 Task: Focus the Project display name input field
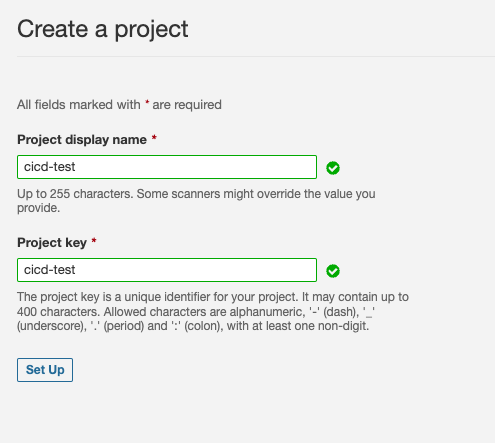(167, 167)
